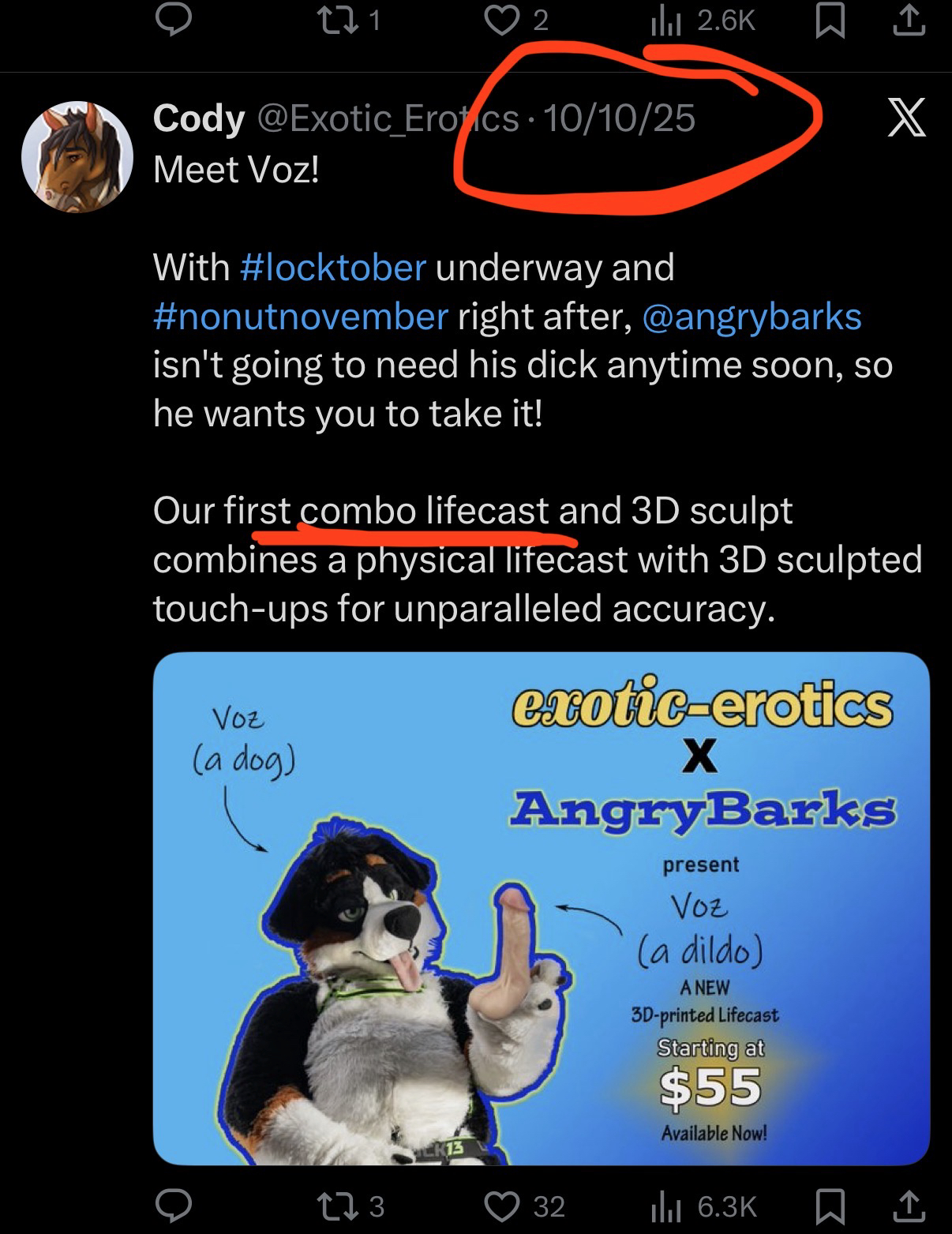The height and width of the screenshot is (1234, 952).
Task: Like the post with 32 likes
Action: 502,1206
